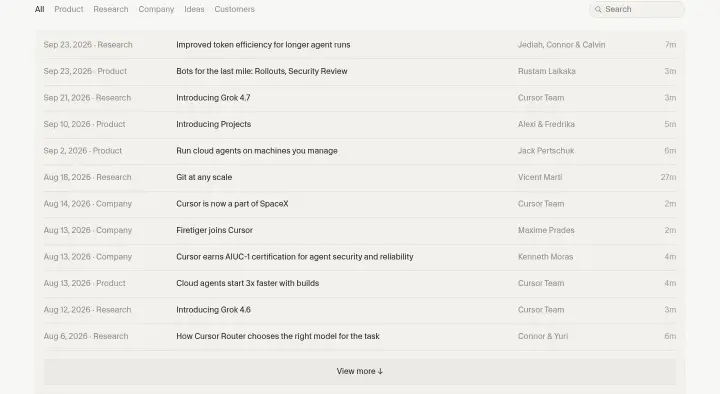Click 'Aug 18, 2026 · Research' date label
Image resolution: width=720 pixels, height=394 pixels.
pos(87,177)
